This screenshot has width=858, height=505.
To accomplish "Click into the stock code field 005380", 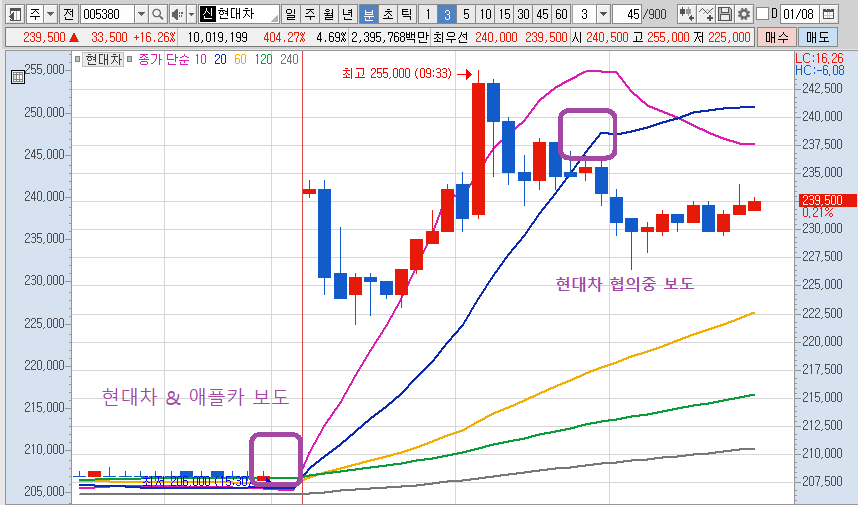I will coord(107,14).
